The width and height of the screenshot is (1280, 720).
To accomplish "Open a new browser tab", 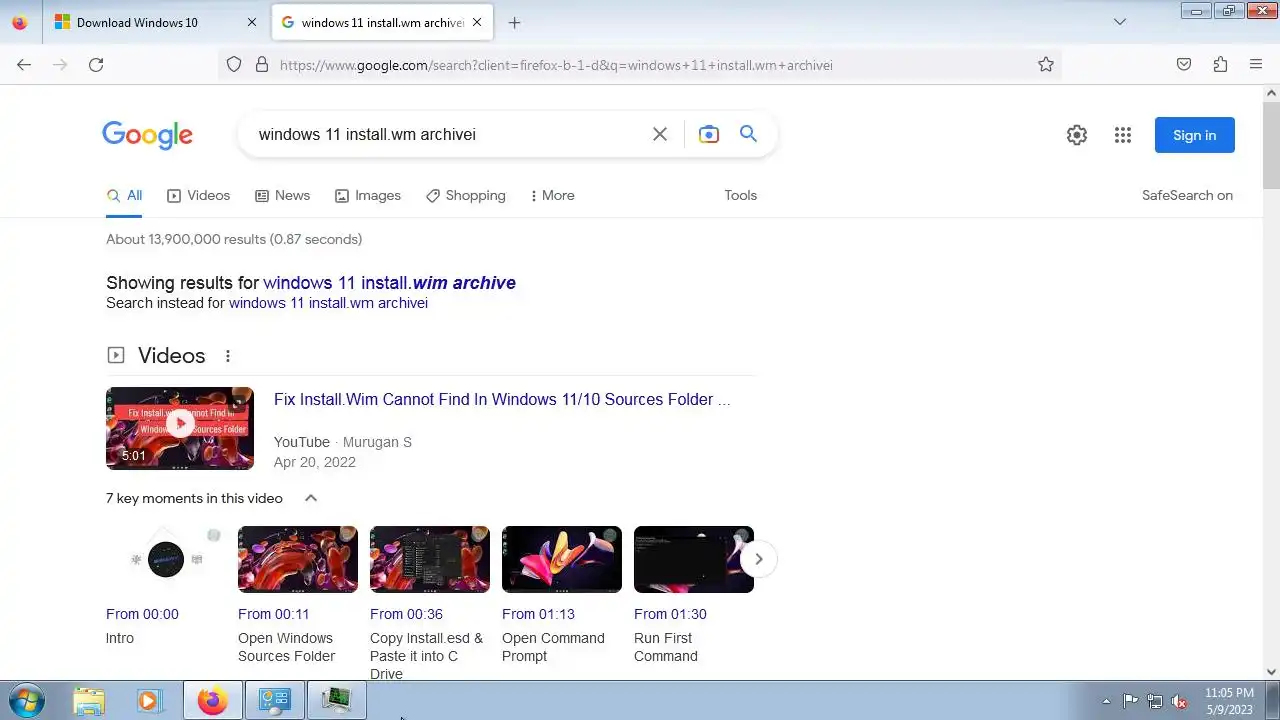I will click(x=514, y=22).
